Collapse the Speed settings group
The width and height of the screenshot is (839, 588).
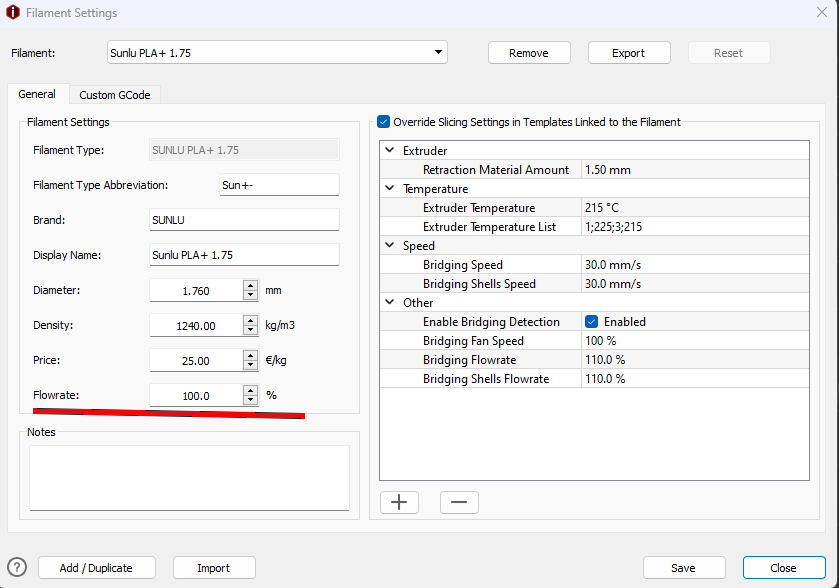[x=390, y=246]
